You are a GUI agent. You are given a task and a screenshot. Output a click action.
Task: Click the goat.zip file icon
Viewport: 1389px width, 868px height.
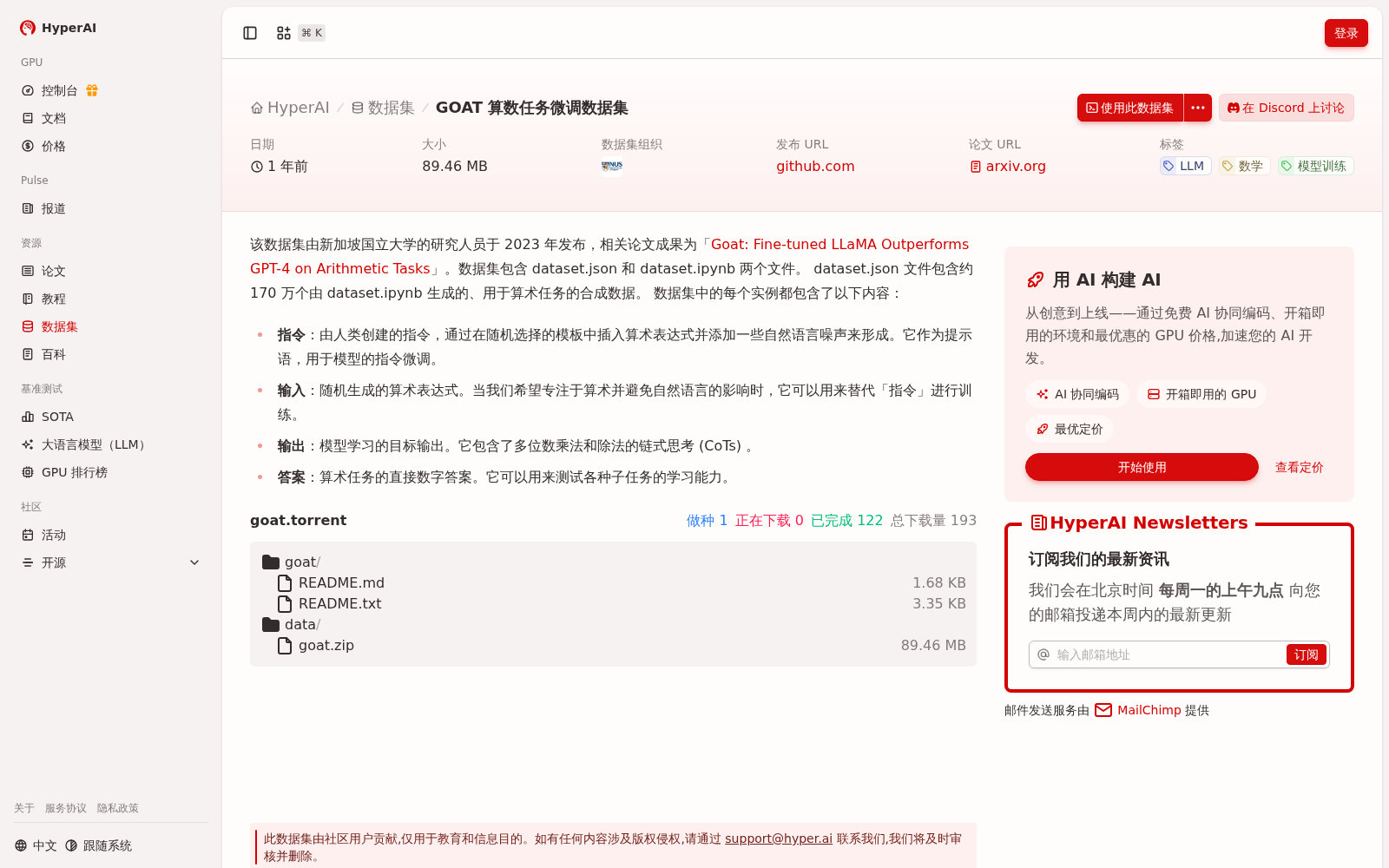(x=285, y=645)
